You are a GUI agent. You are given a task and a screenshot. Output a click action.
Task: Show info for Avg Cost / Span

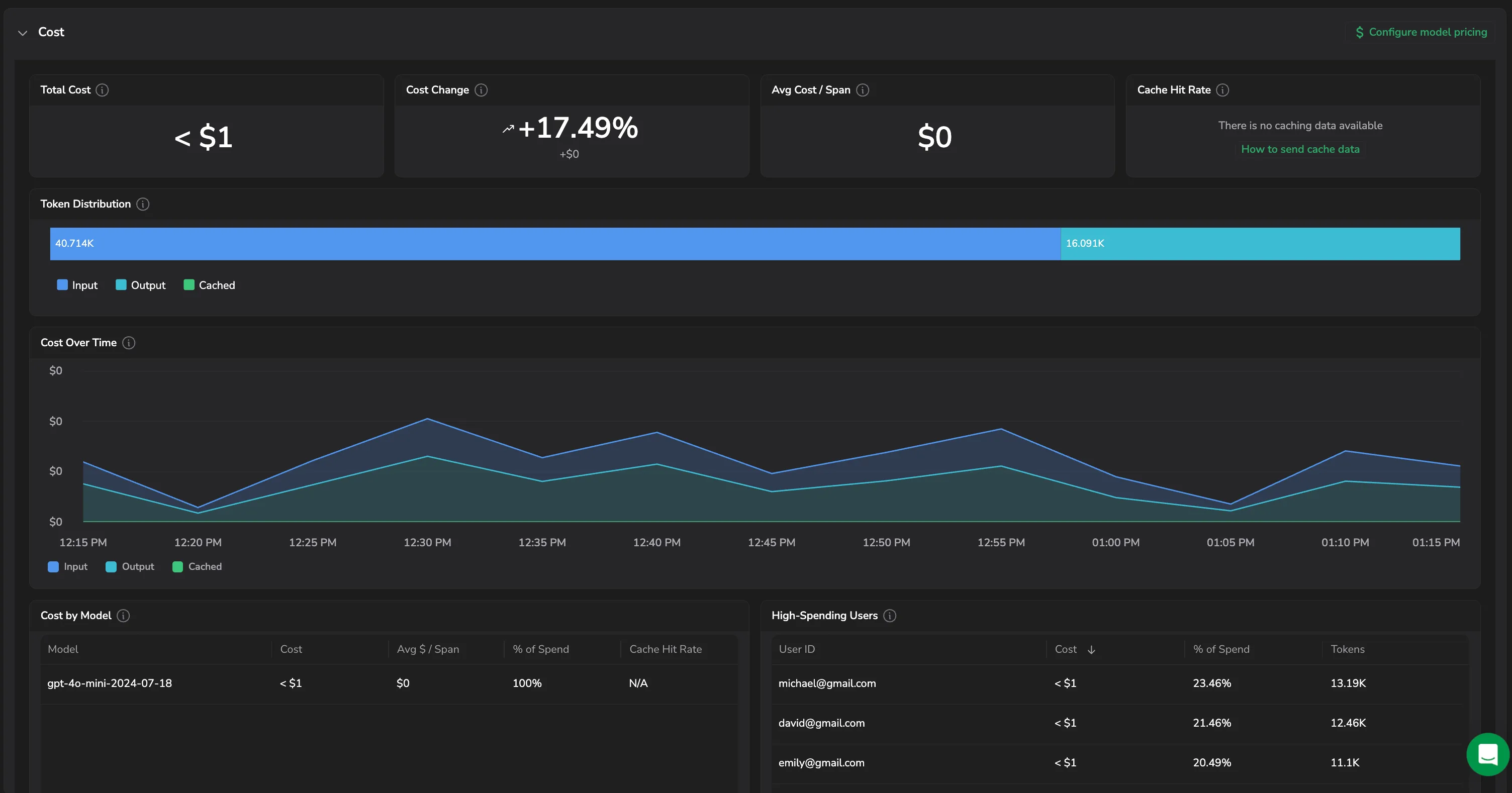863,90
